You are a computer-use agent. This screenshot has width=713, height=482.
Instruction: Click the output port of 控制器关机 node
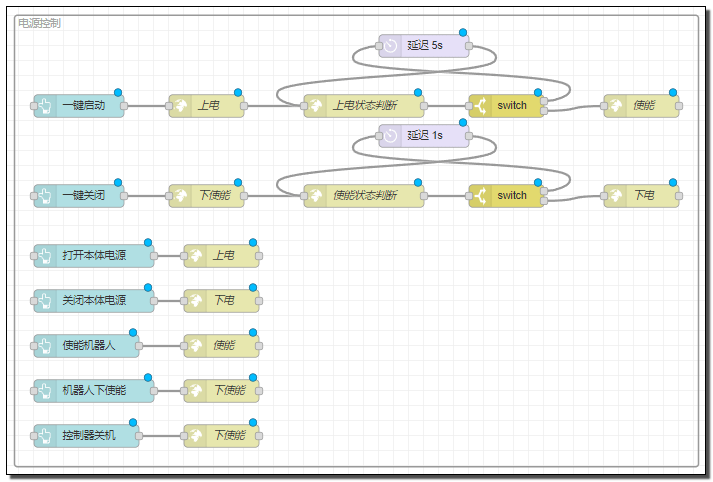(139, 436)
